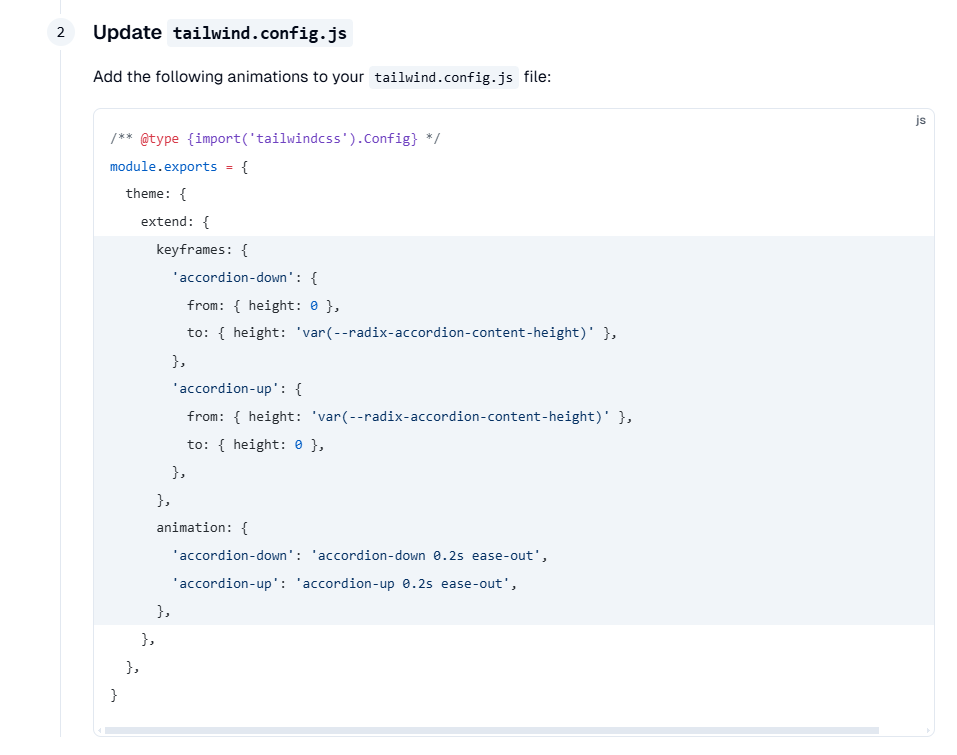
Task: Click 'tailwind.config.js' code in the step heading
Action: tap(259, 33)
